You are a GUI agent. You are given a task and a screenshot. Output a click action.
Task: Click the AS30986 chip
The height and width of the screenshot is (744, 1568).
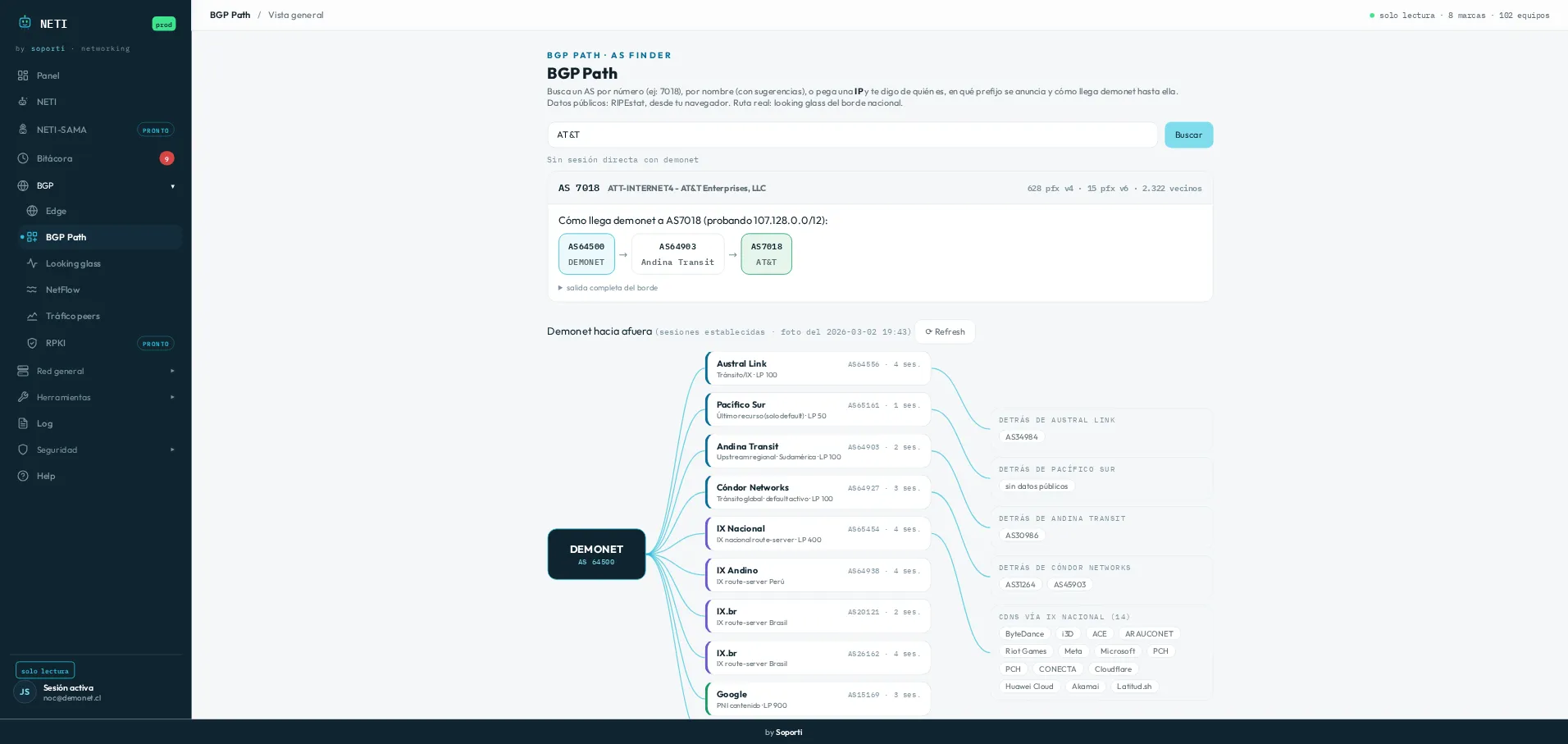pos(1022,536)
